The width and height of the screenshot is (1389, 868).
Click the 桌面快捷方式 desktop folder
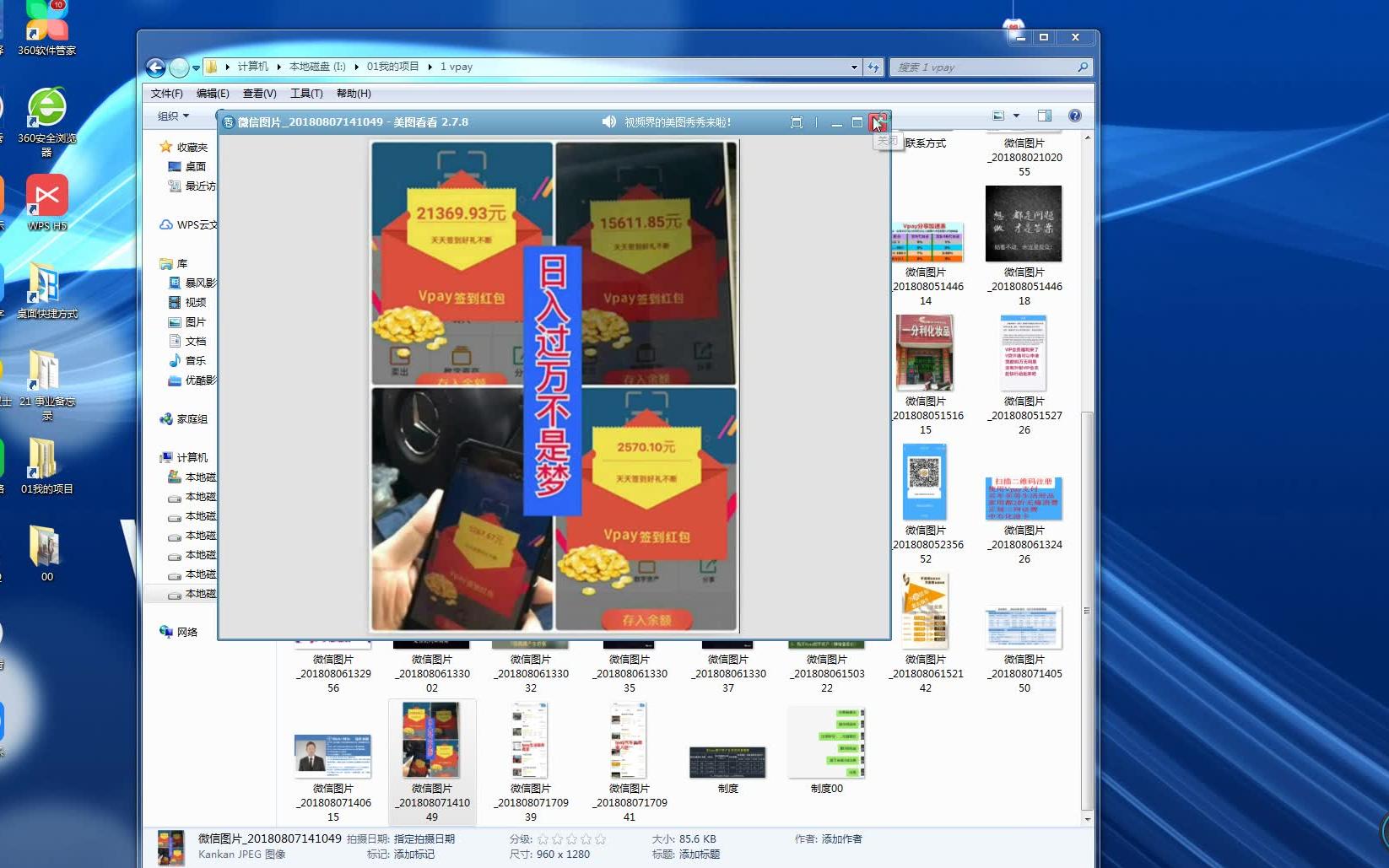(46, 291)
